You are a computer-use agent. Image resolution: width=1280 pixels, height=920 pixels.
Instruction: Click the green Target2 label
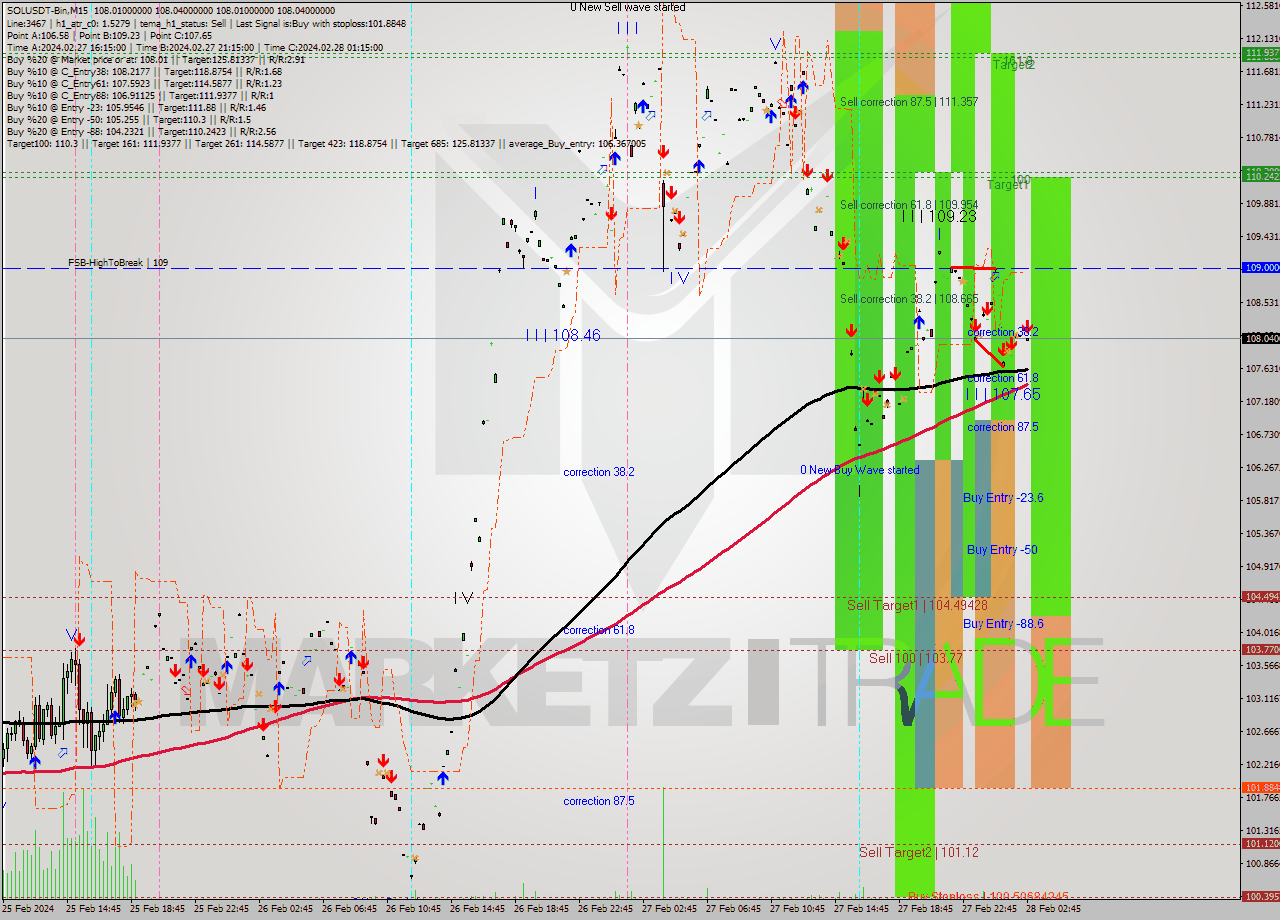[x=1013, y=64]
